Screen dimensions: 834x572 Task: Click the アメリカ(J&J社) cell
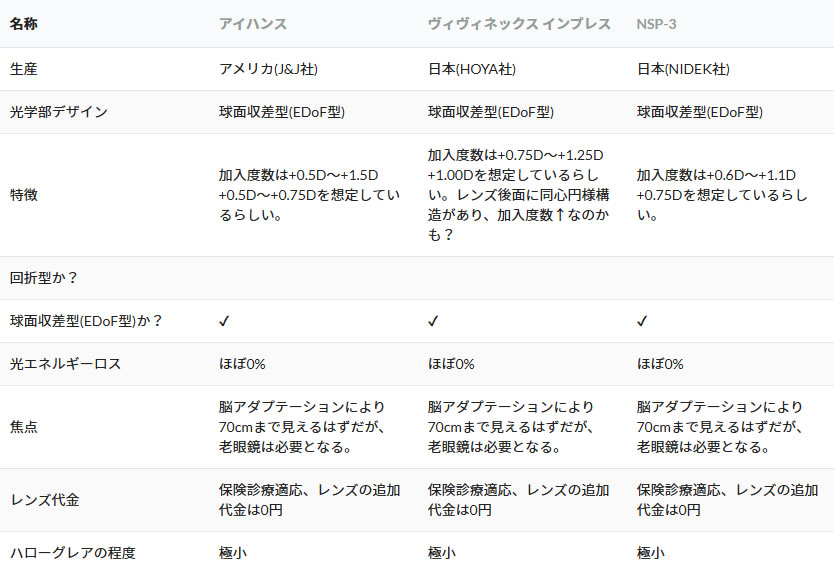tap(268, 69)
